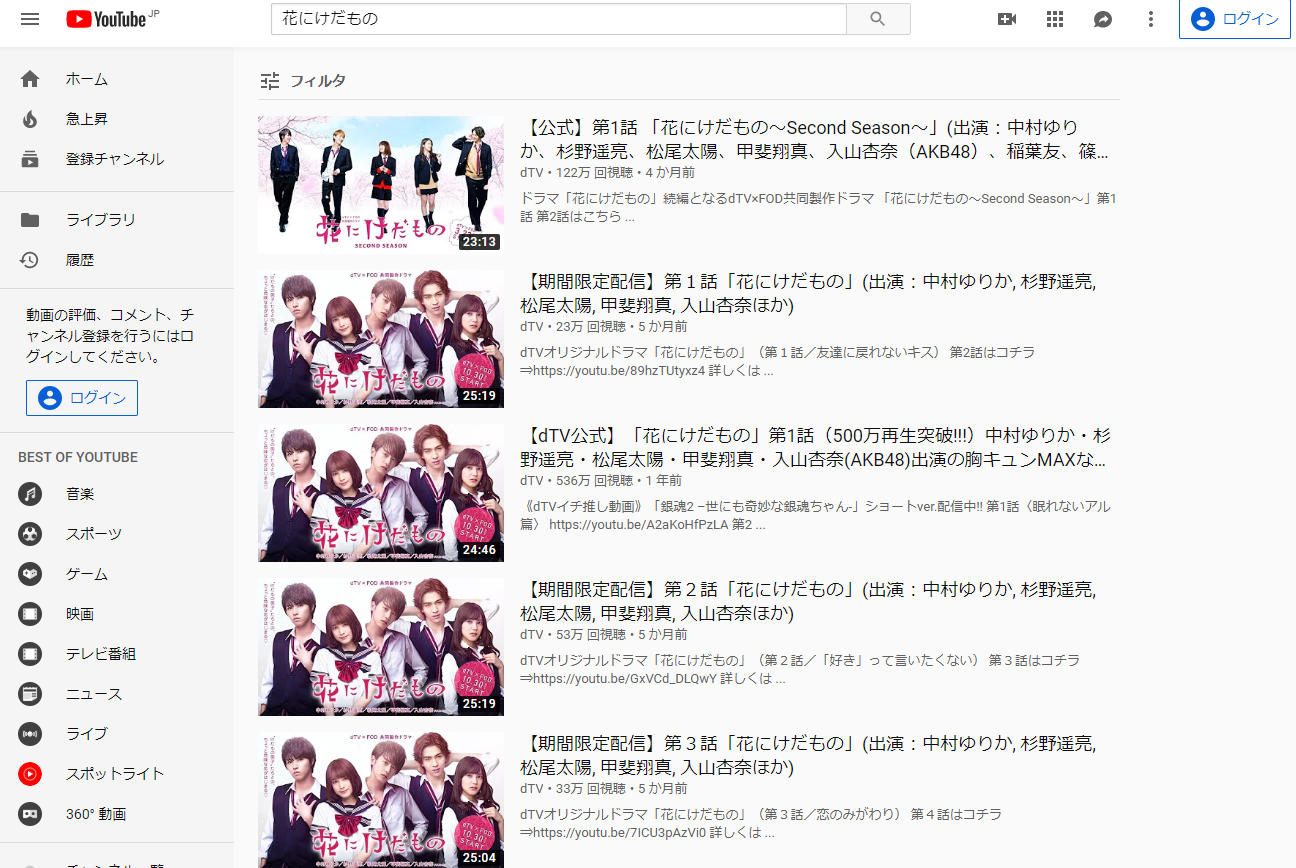This screenshot has height=868, width=1296.
Task: Click the top-right ログイン button
Action: point(1235,19)
